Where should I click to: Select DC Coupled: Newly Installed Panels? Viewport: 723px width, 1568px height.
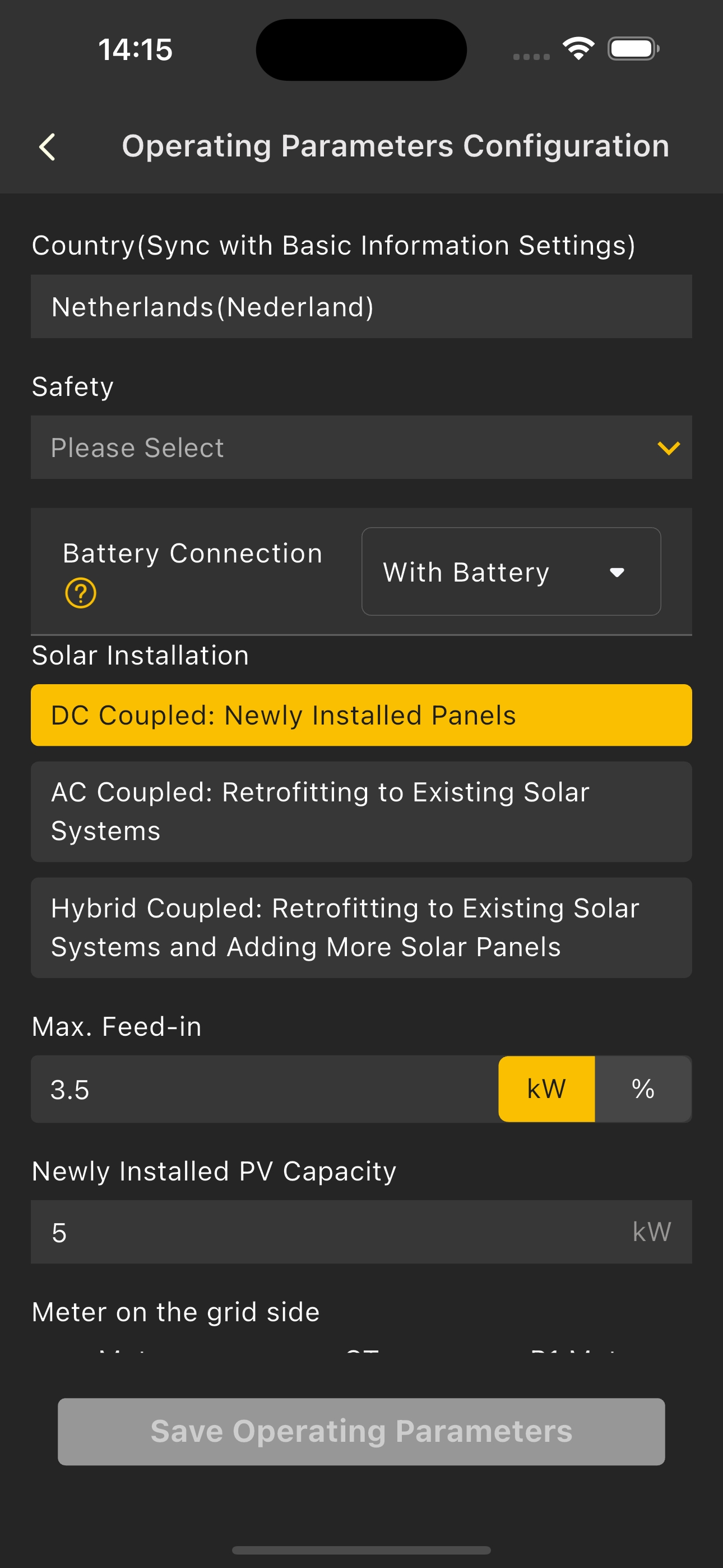coord(361,715)
